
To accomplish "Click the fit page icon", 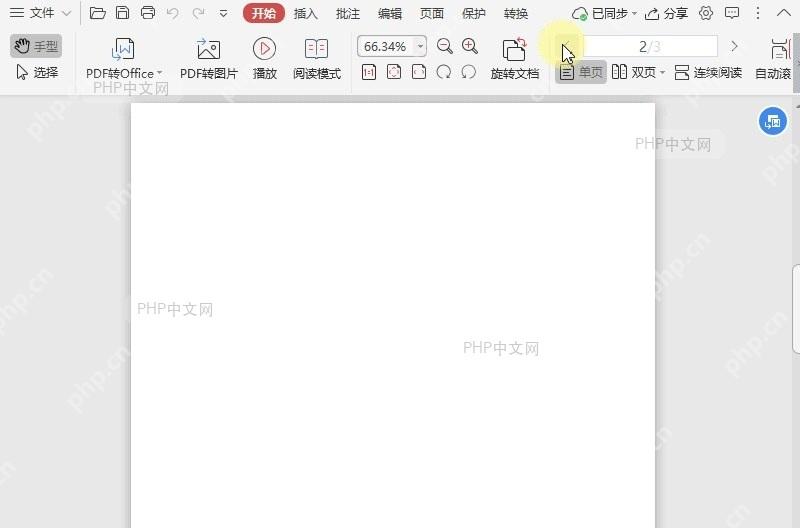I will [394, 72].
